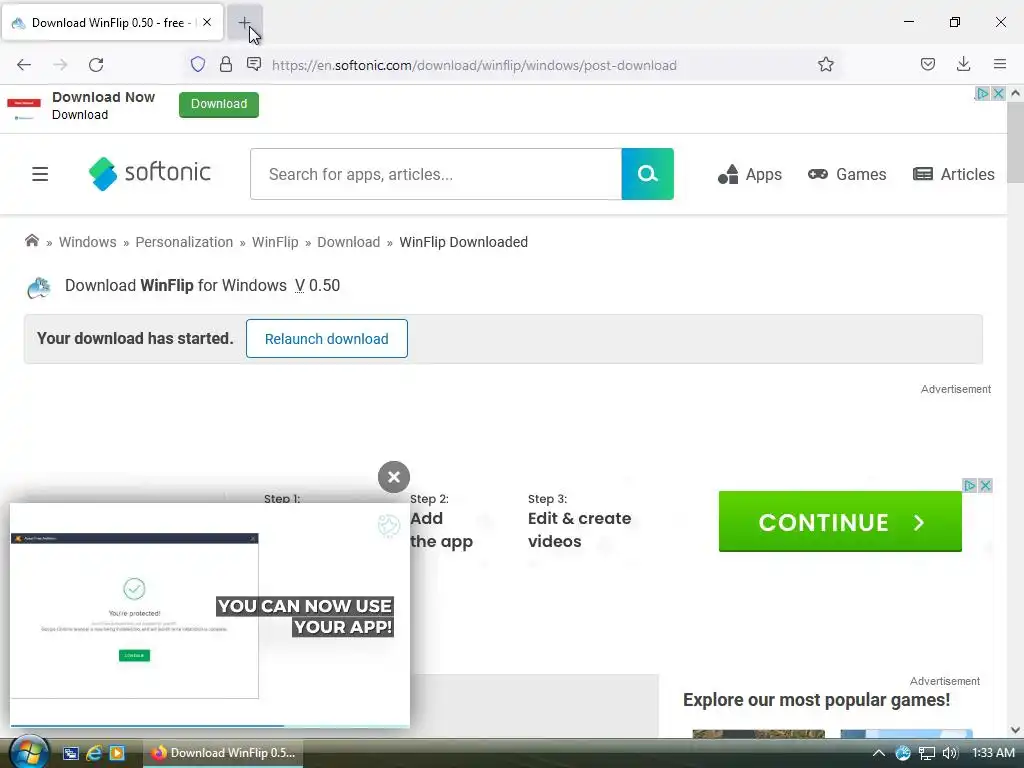Click video playback progress bar
The width and height of the screenshot is (1024, 768).
click(210, 726)
